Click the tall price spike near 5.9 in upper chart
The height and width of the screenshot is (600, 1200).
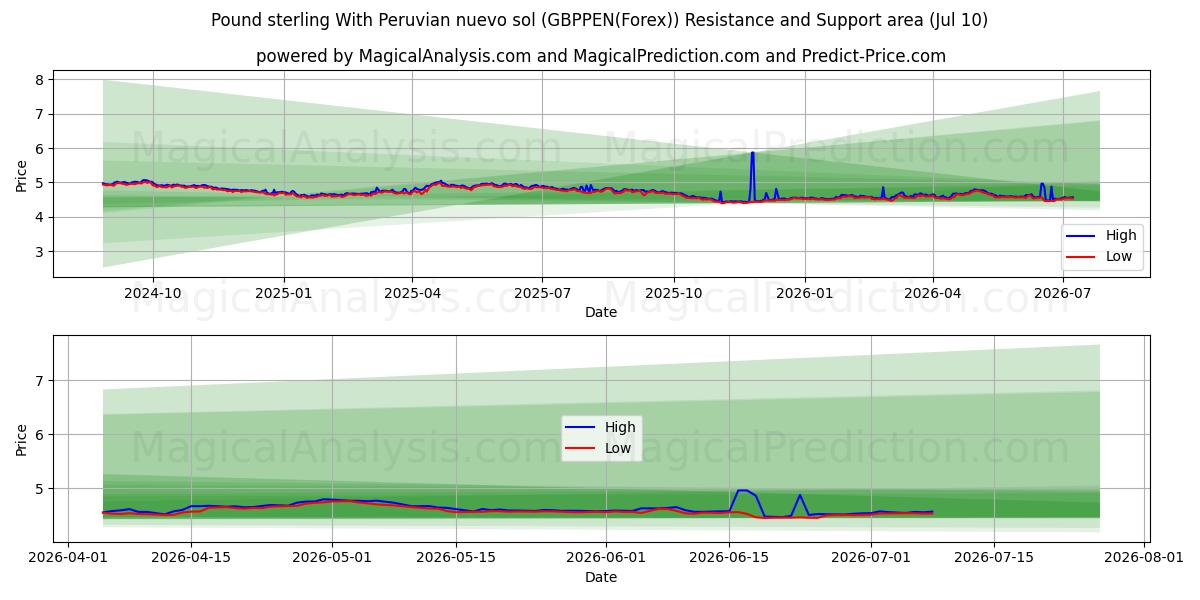[x=752, y=154]
